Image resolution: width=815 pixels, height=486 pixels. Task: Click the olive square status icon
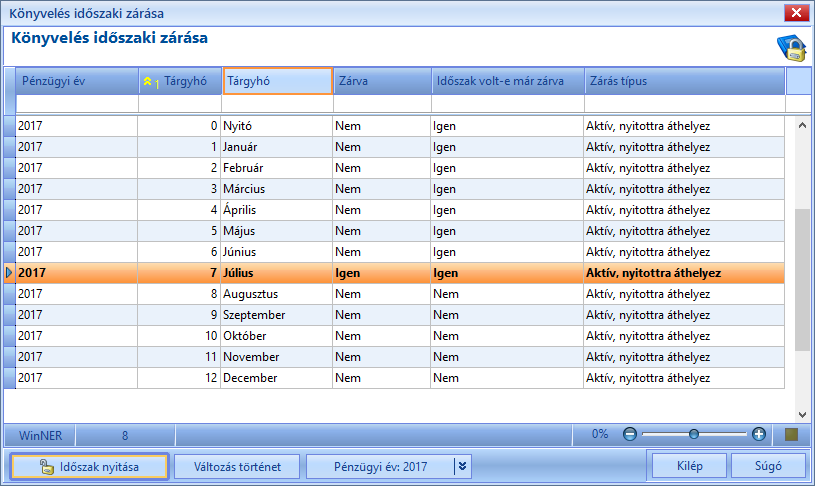[791, 435]
